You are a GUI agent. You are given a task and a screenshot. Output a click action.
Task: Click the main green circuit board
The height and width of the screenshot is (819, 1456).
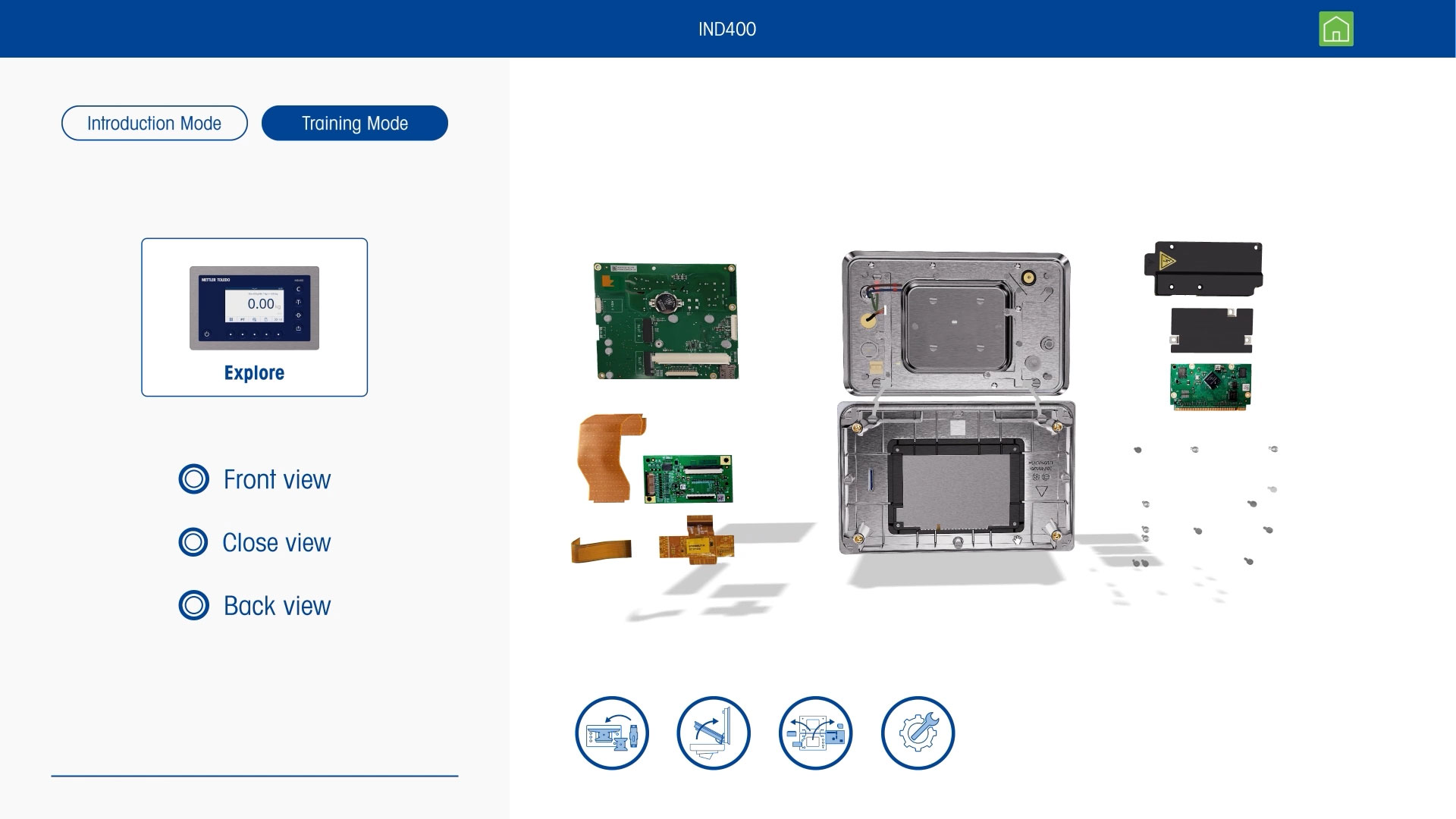666,321
